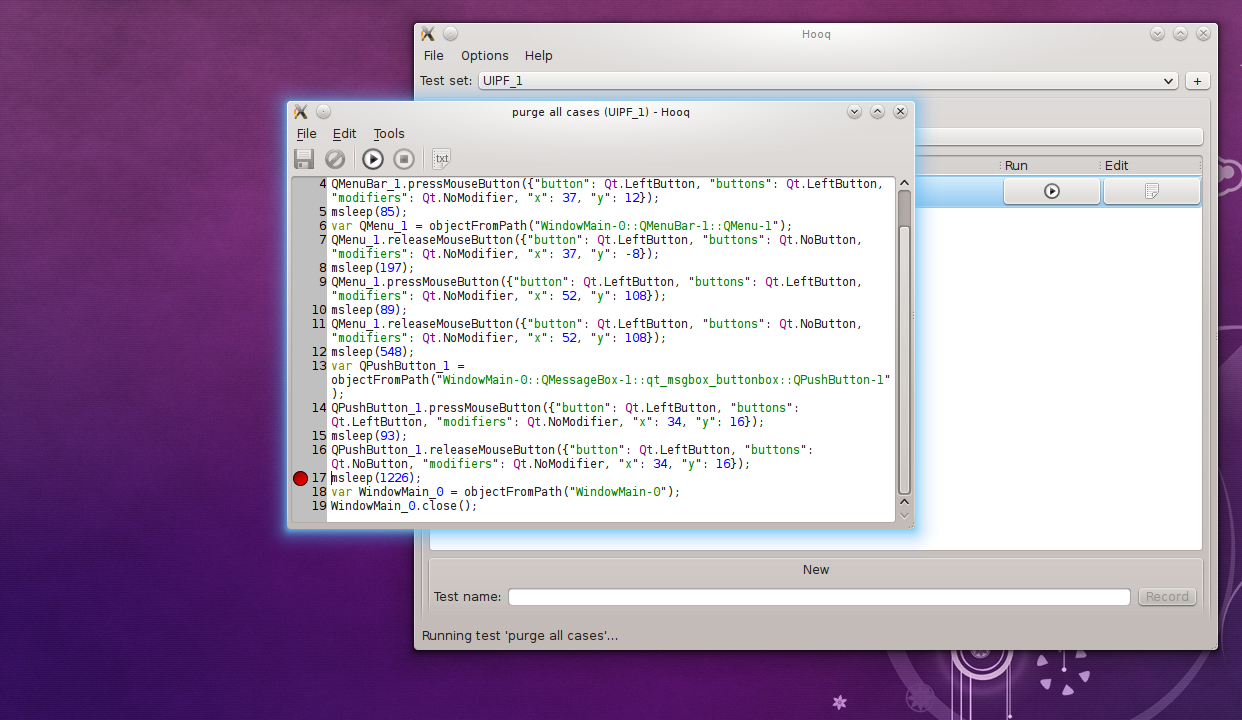The image size is (1242, 720).
Task: Open the test via Edit column button
Action: (1151, 191)
